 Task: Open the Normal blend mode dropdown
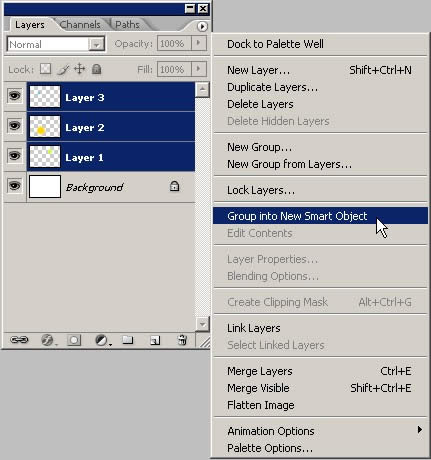(56, 44)
